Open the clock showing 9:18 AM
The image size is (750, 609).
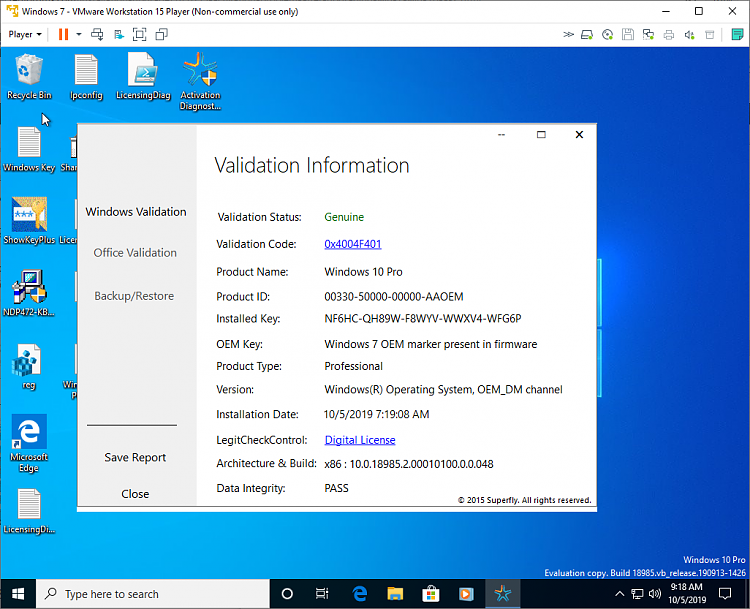coord(687,593)
